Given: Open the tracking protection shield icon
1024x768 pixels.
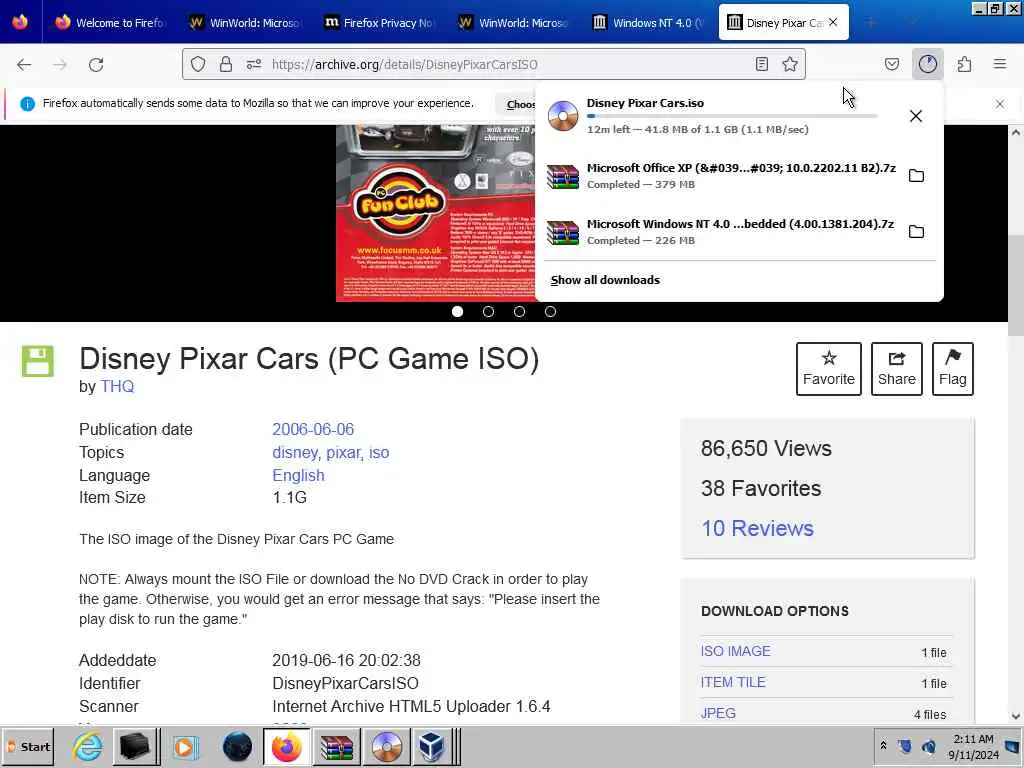Looking at the screenshot, I should point(198,64).
